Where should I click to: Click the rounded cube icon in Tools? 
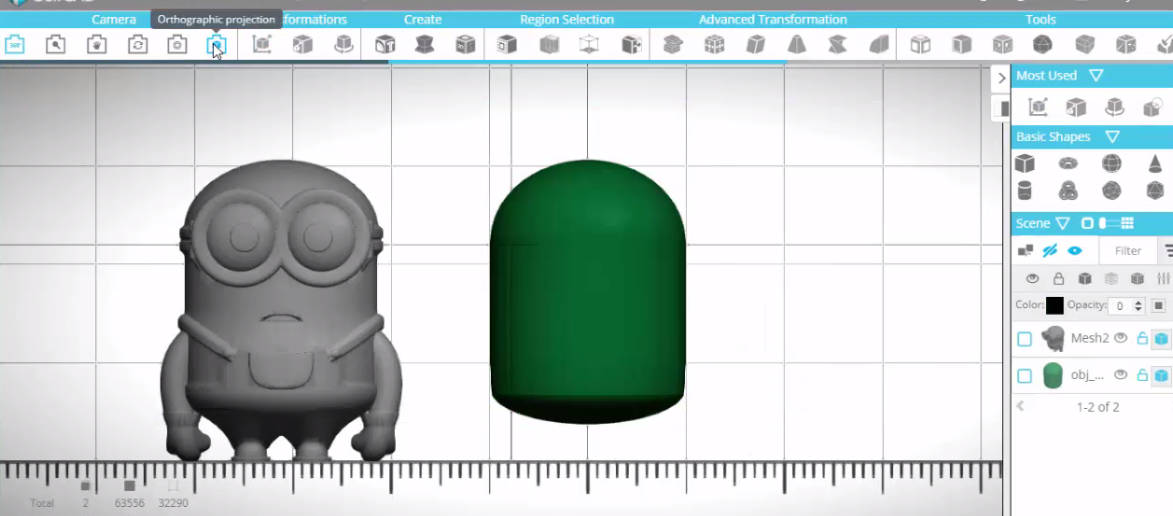tap(1085, 45)
